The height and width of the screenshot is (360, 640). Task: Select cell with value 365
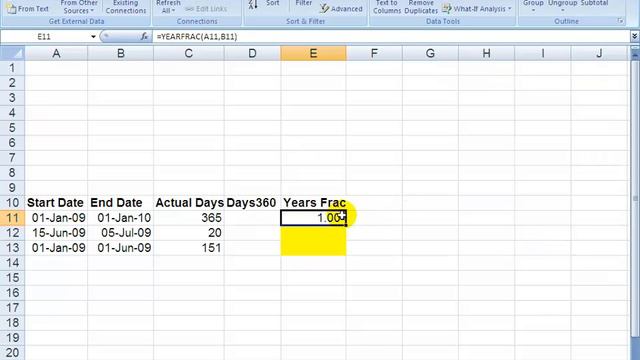189,218
